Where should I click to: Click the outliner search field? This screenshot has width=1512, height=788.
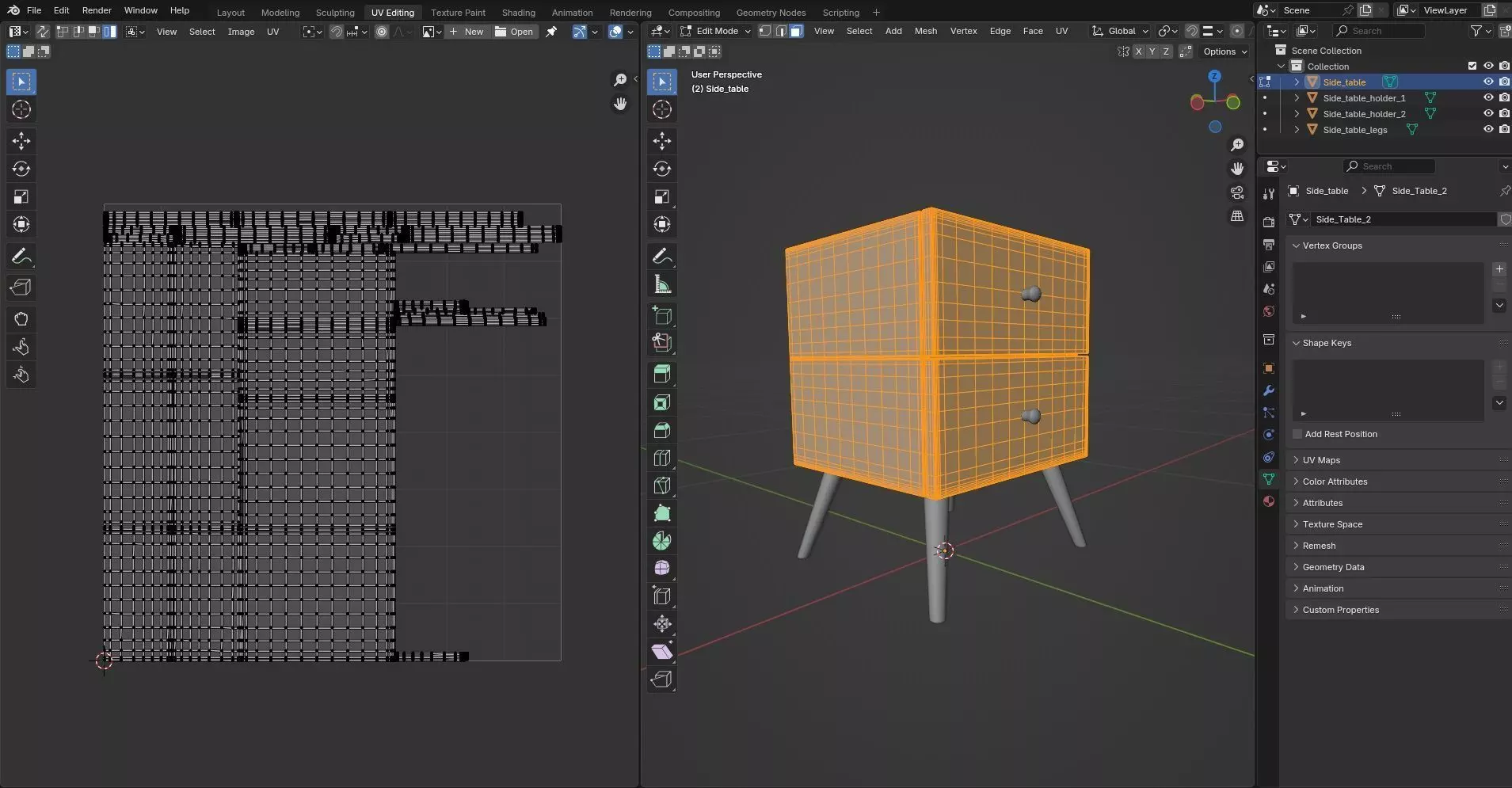pyautogui.click(x=1378, y=31)
